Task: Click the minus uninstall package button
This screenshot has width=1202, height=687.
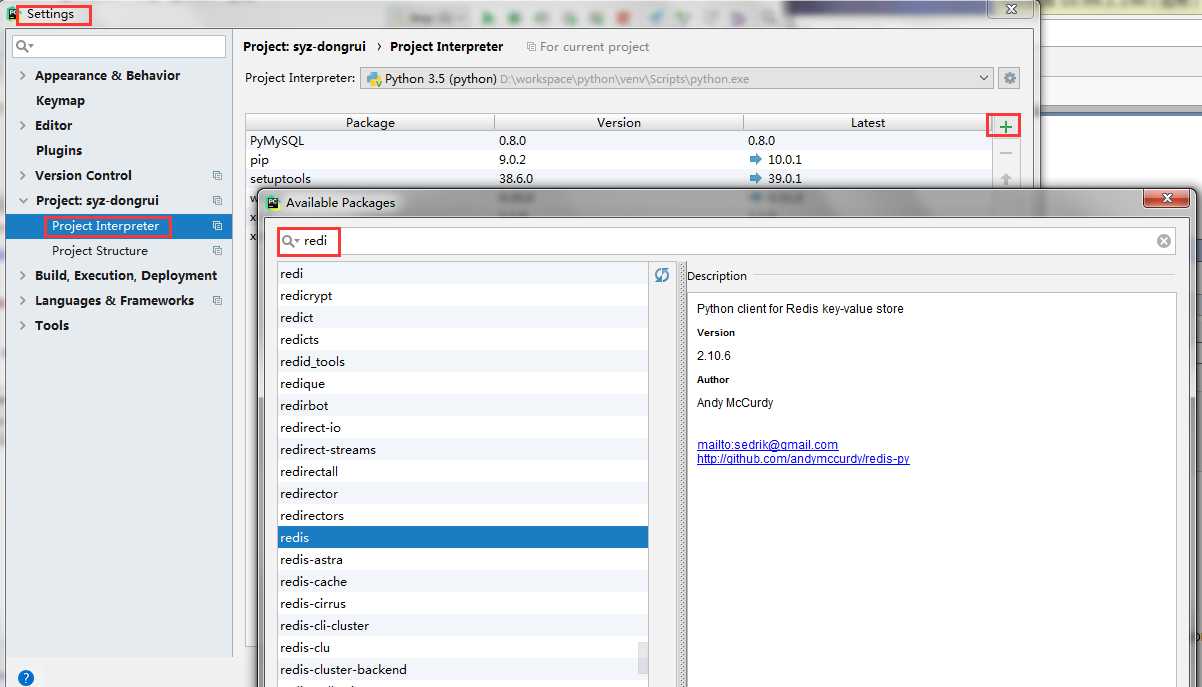Action: tap(1005, 153)
